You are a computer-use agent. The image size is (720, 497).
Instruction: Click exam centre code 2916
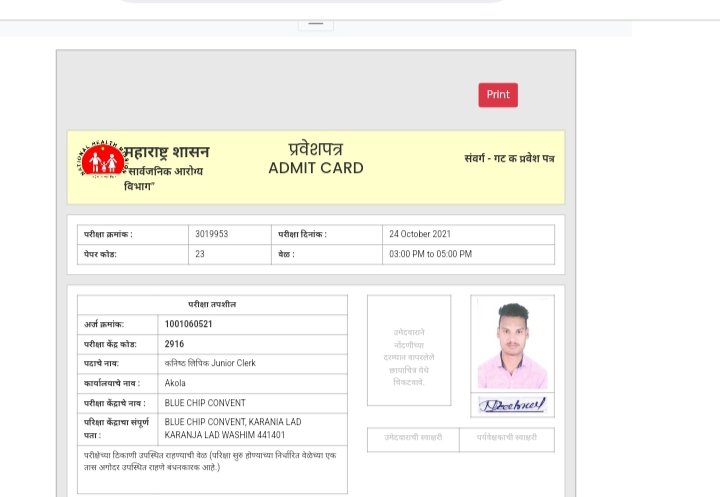coord(174,344)
